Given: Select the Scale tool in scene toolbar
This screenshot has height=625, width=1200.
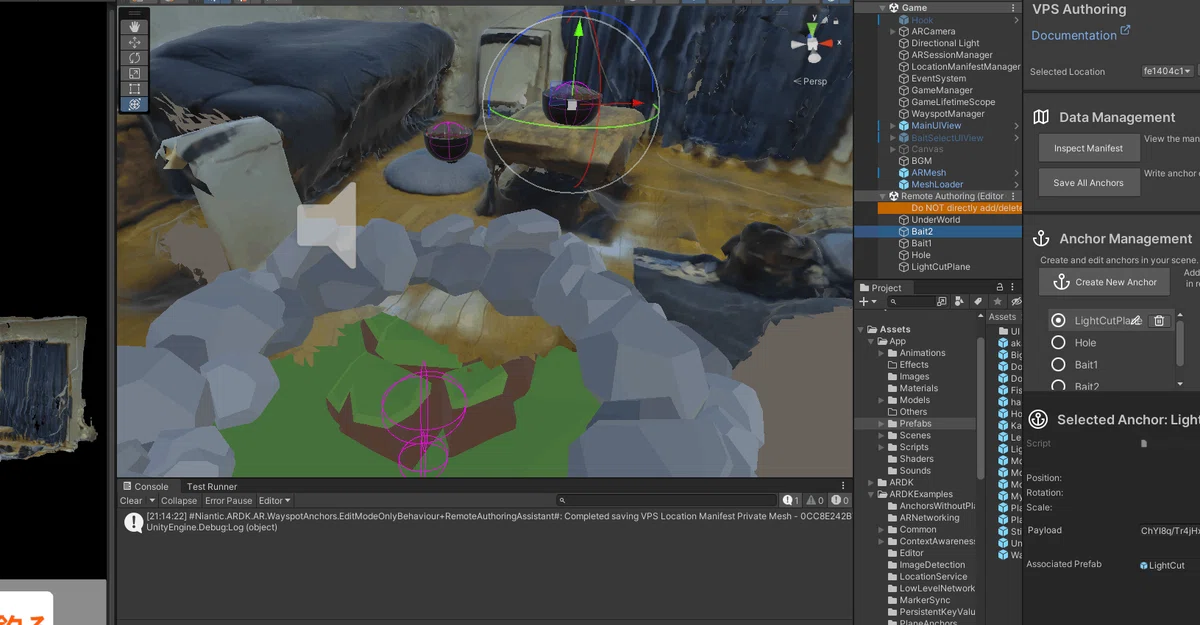Looking at the screenshot, I should pos(134,73).
